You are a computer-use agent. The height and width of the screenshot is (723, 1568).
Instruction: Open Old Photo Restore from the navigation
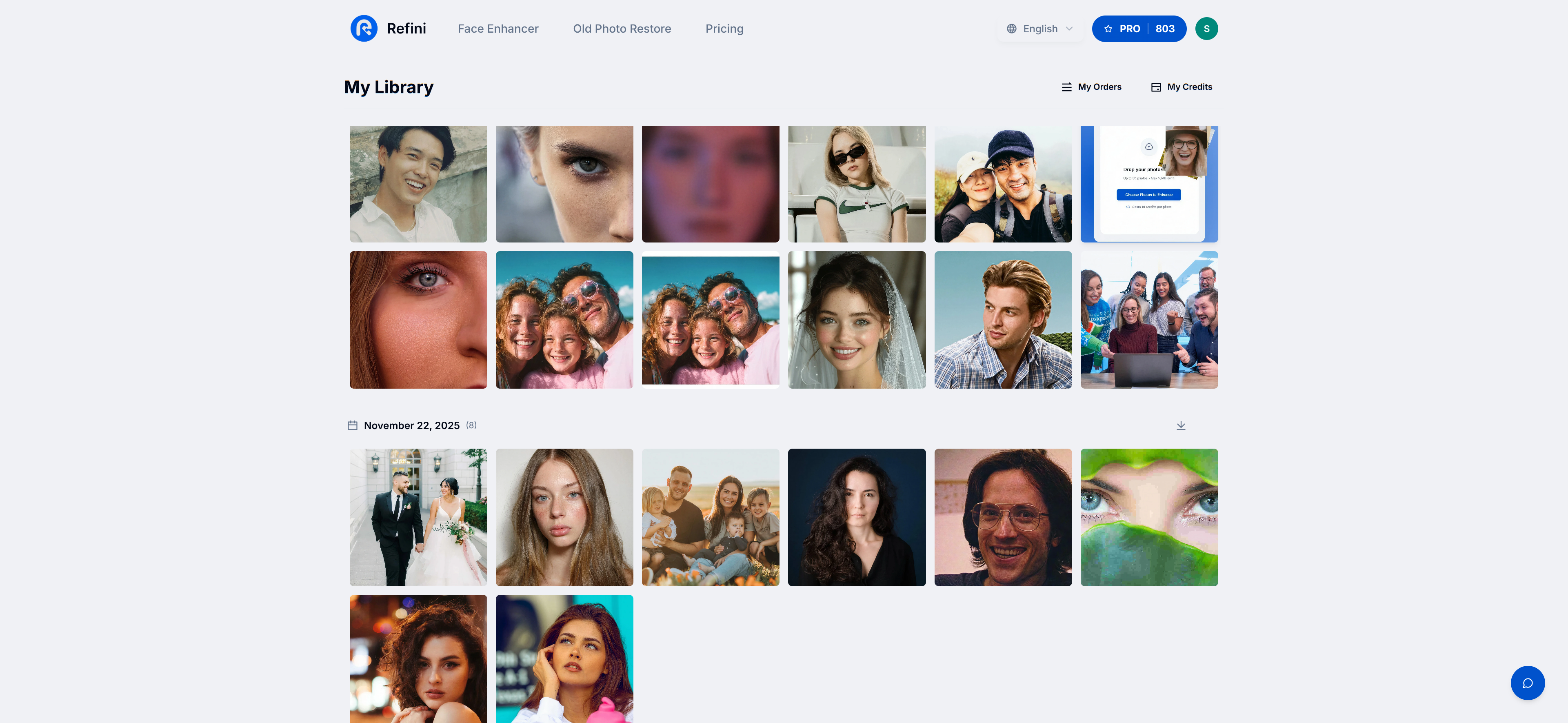point(622,28)
